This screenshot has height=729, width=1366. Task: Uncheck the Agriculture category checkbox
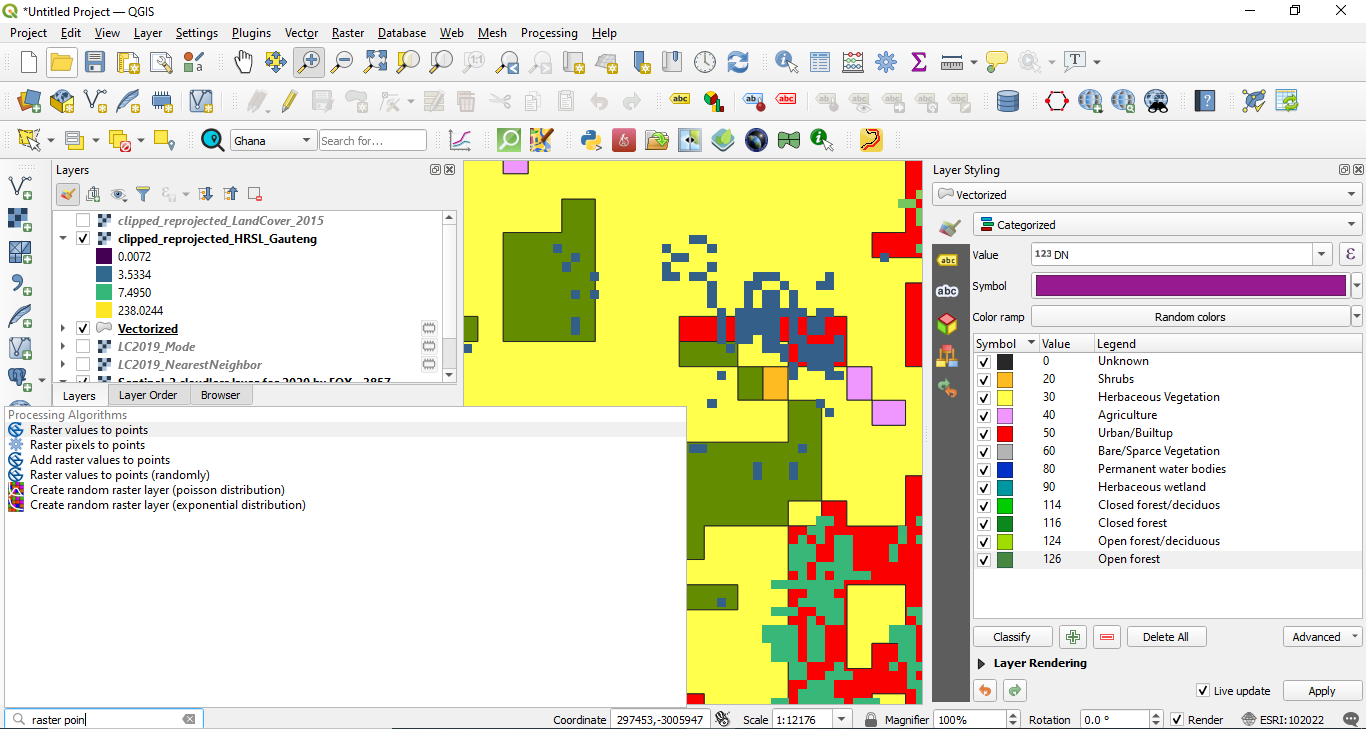(x=984, y=415)
